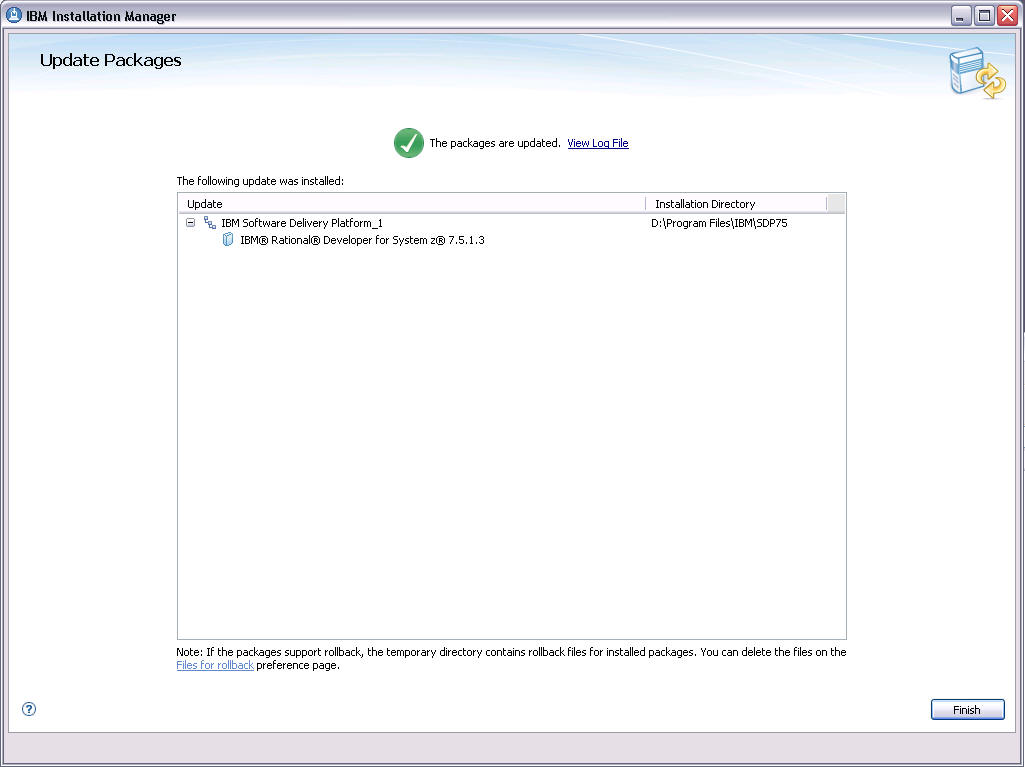The image size is (1025, 767).
Task: Click the text 'The following update was installed:'
Action: point(260,181)
